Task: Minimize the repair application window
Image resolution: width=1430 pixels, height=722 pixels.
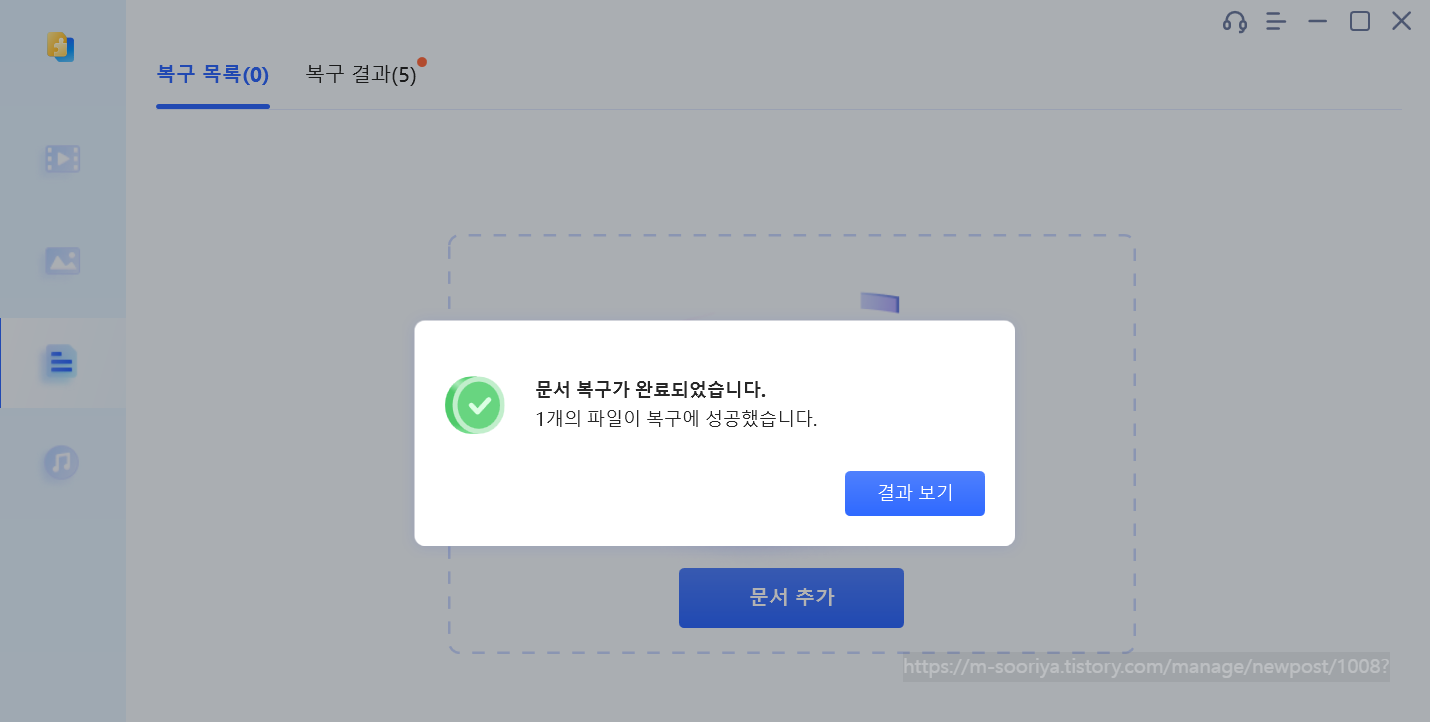Action: [1318, 21]
